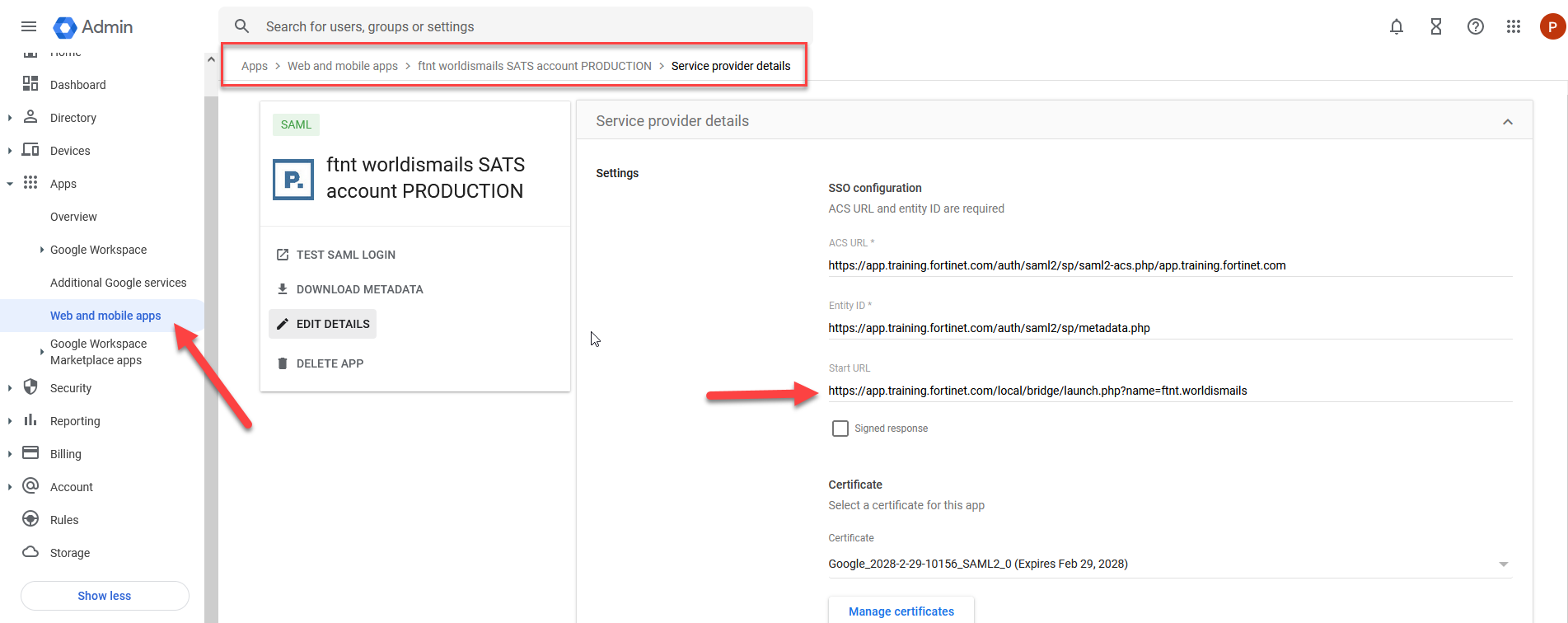The image size is (1568, 623).
Task: Click the Rules steering wheel icon
Action: coord(30,519)
